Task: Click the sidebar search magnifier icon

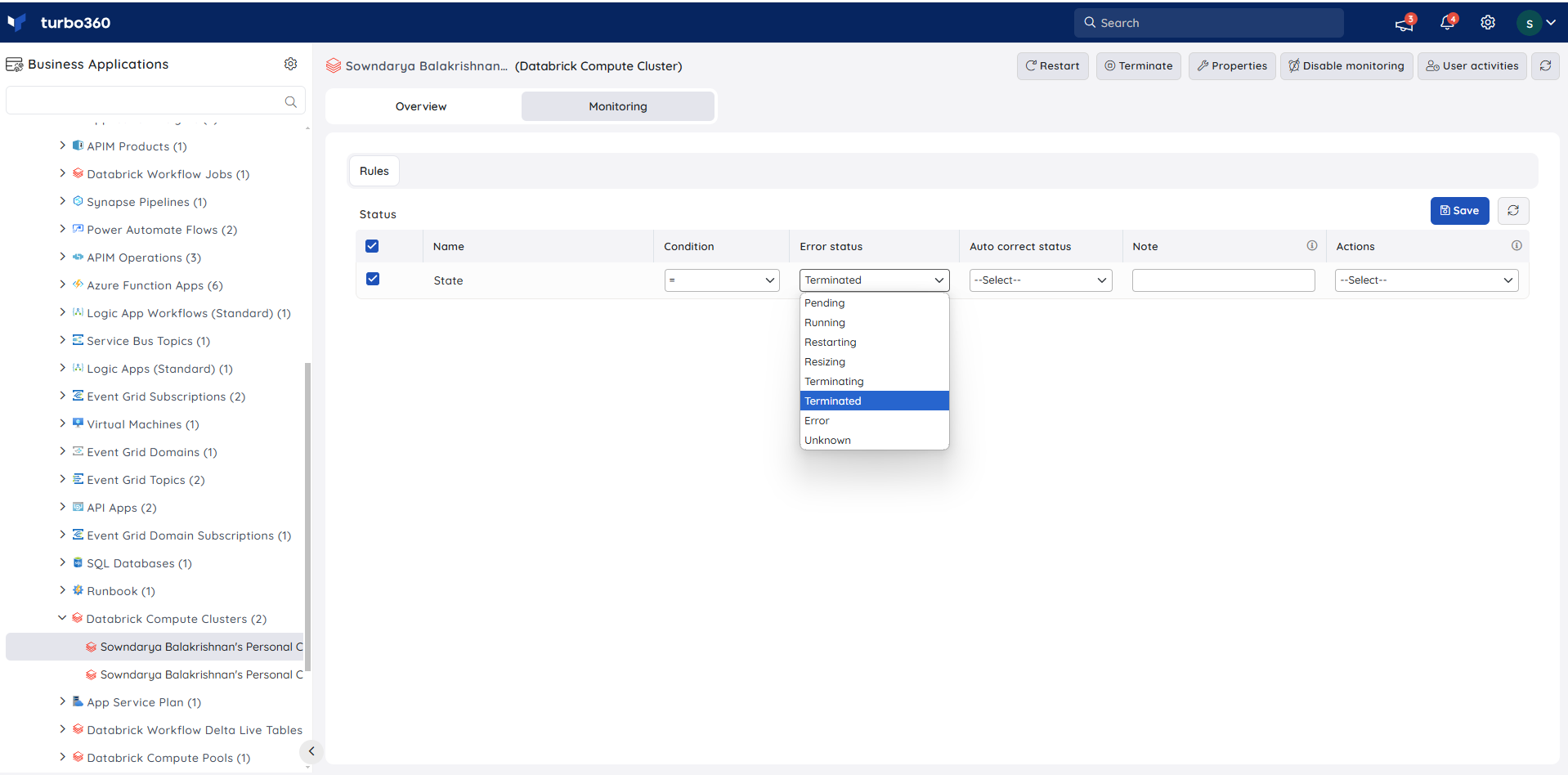Action: tap(290, 101)
